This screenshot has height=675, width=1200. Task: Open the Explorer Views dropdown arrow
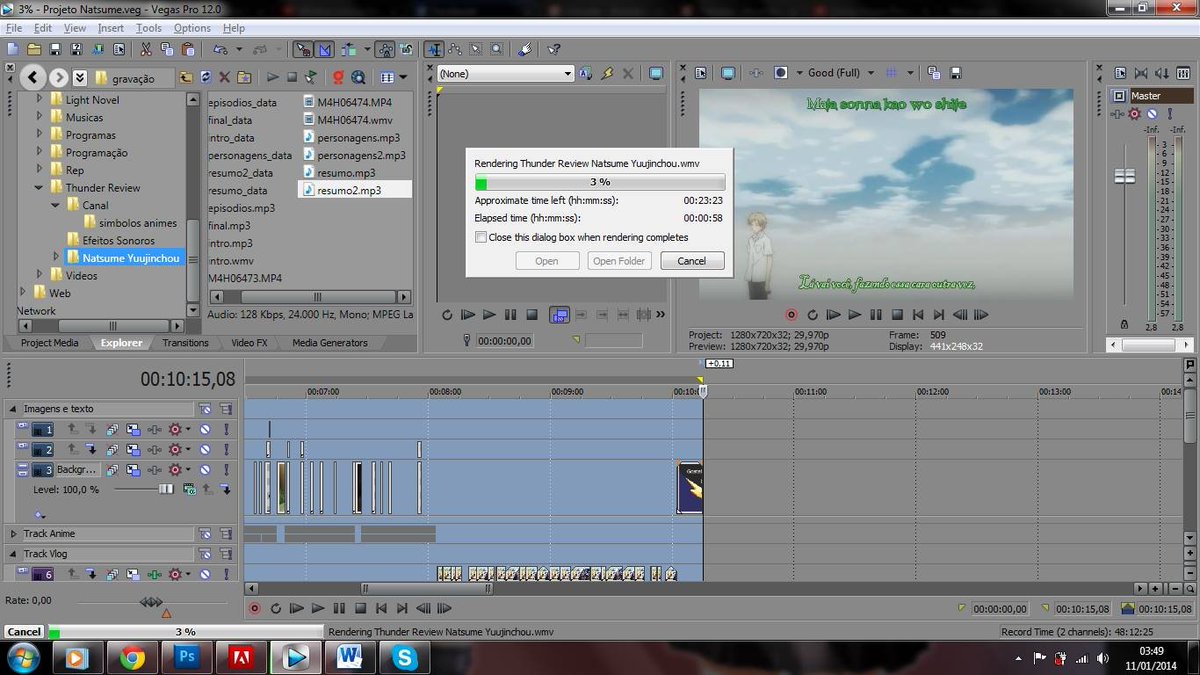point(403,77)
